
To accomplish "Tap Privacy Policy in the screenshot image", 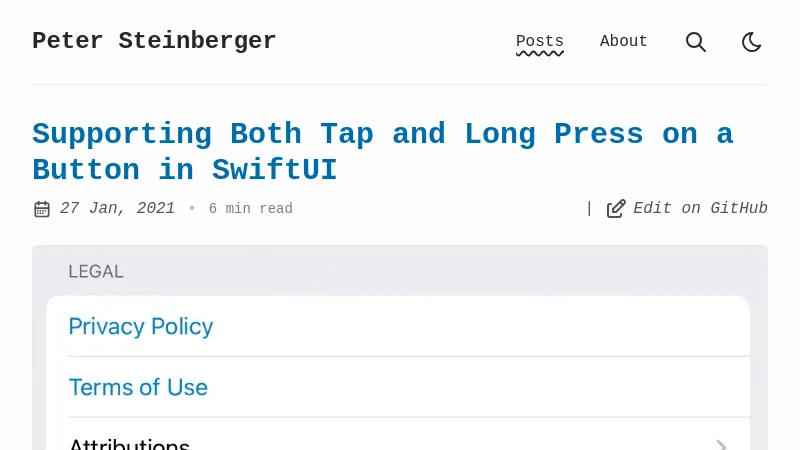I will click(x=141, y=326).
